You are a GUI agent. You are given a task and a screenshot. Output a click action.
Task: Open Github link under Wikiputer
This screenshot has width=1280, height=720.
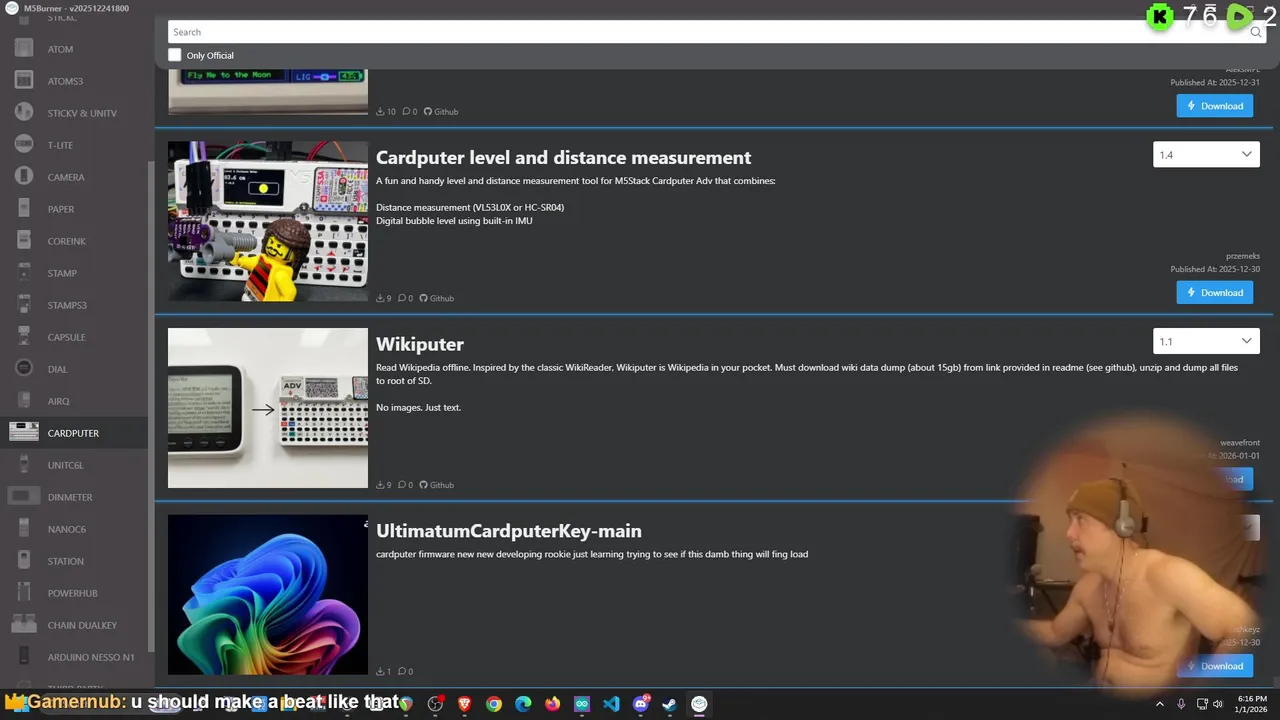point(437,485)
